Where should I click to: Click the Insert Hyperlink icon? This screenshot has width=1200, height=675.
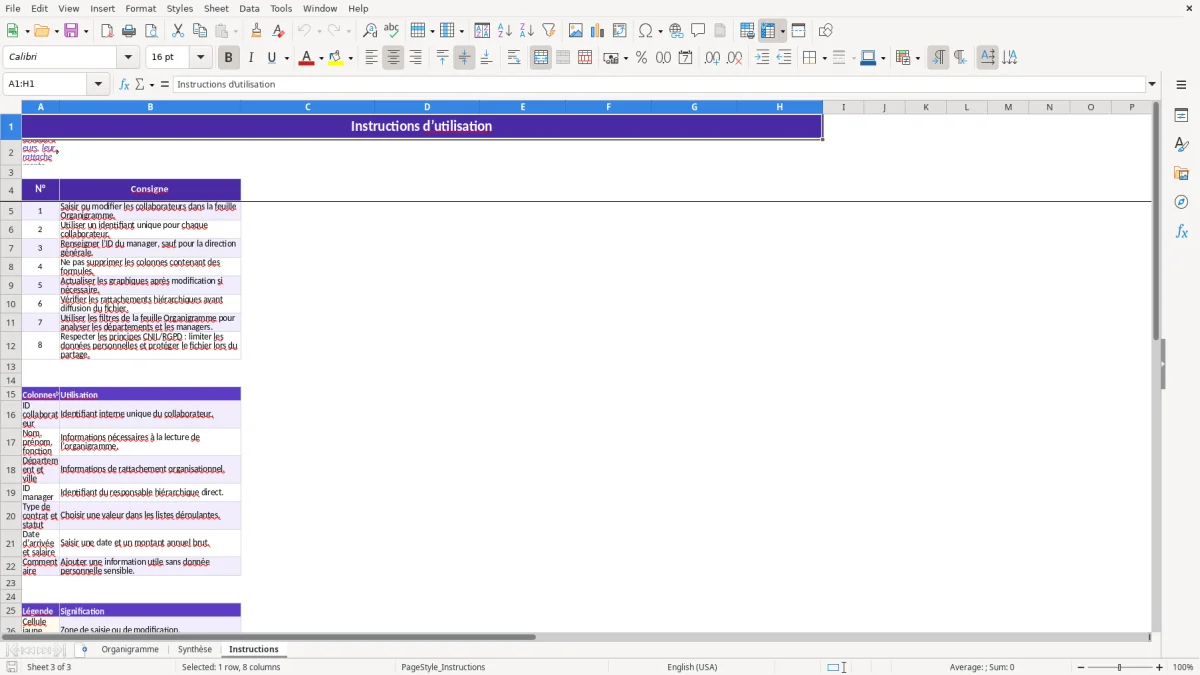coord(676,31)
